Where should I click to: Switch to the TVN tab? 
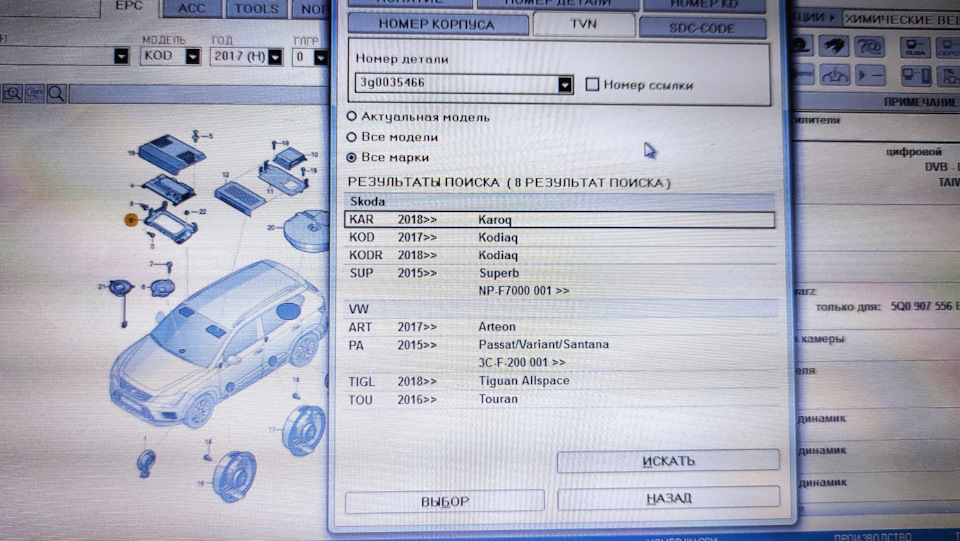(x=583, y=24)
